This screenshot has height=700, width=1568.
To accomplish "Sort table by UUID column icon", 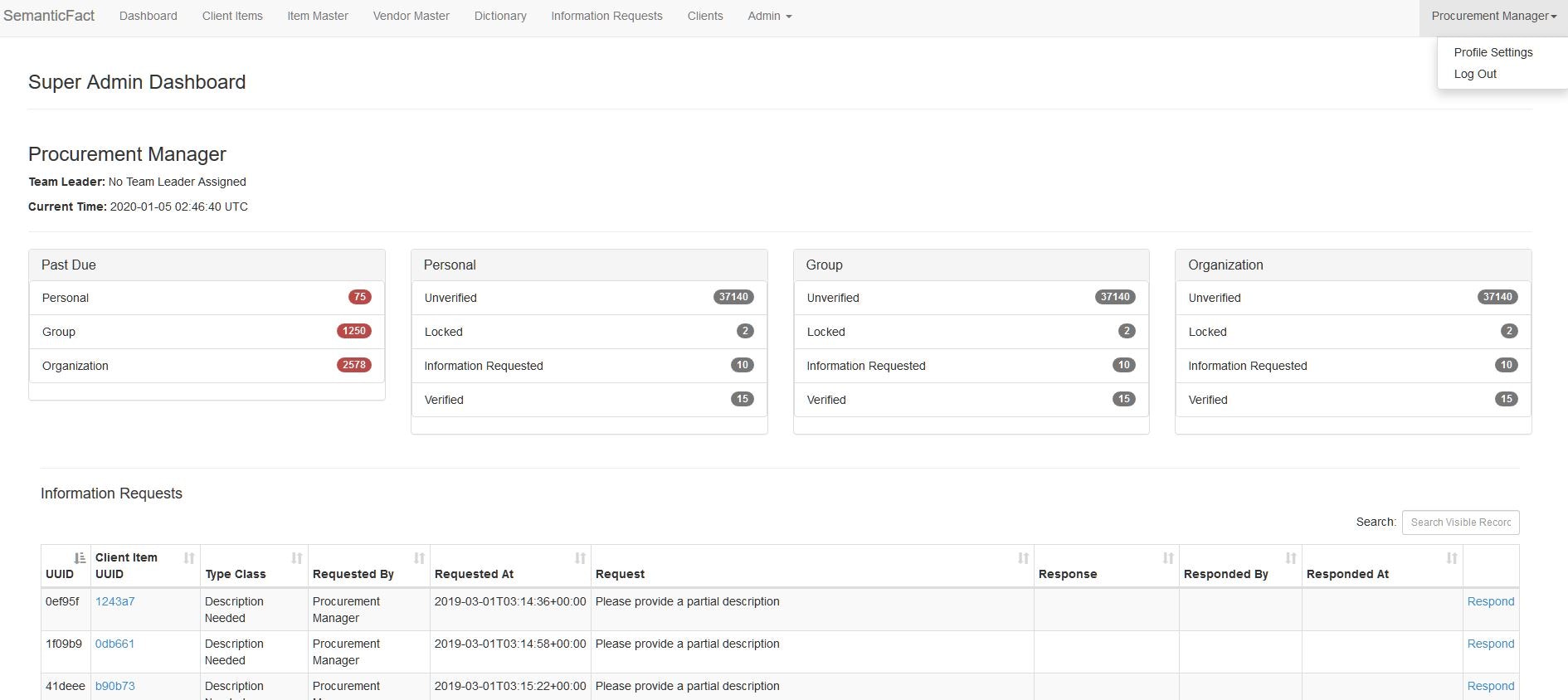I will click(x=80, y=558).
